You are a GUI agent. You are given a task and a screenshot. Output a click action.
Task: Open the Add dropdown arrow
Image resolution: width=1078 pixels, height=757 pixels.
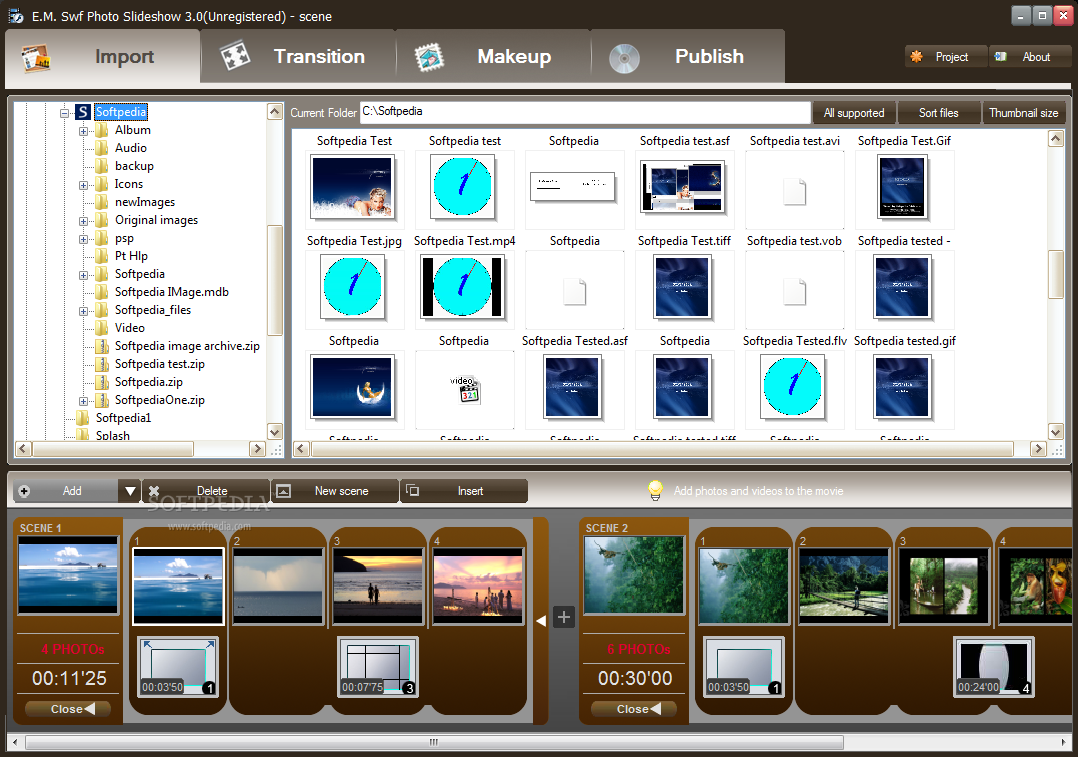130,491
